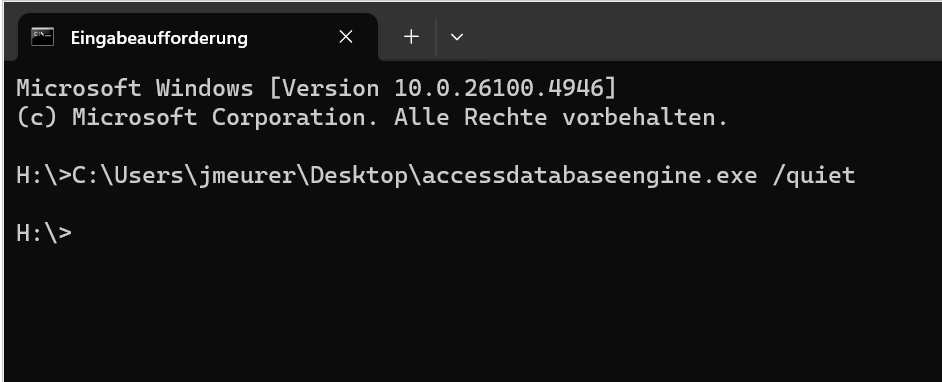The image size is (942, 382).
Task: Click the blank line above the executed command
Action: click(472, 146)
